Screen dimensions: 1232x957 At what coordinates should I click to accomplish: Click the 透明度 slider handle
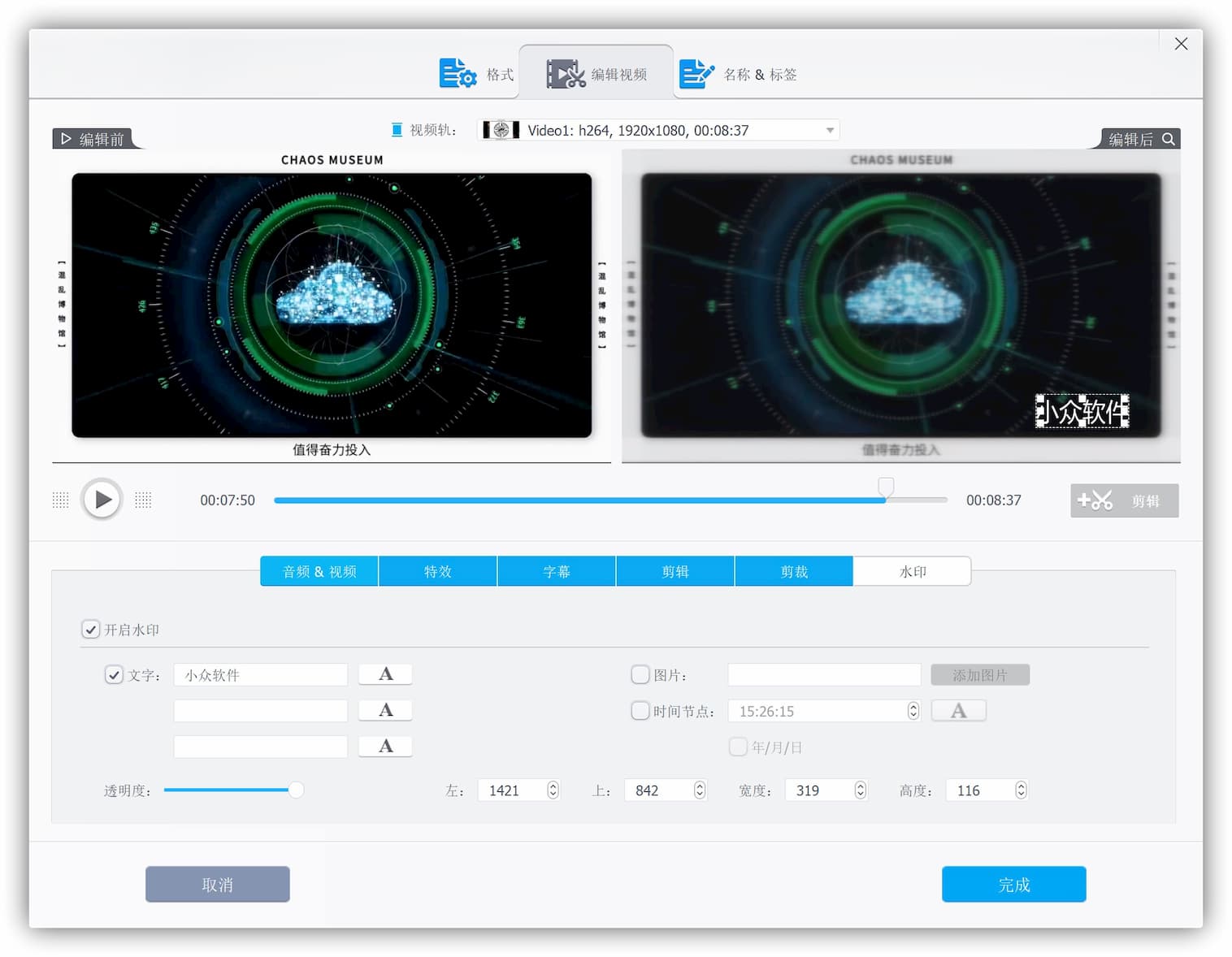(296, 790)
